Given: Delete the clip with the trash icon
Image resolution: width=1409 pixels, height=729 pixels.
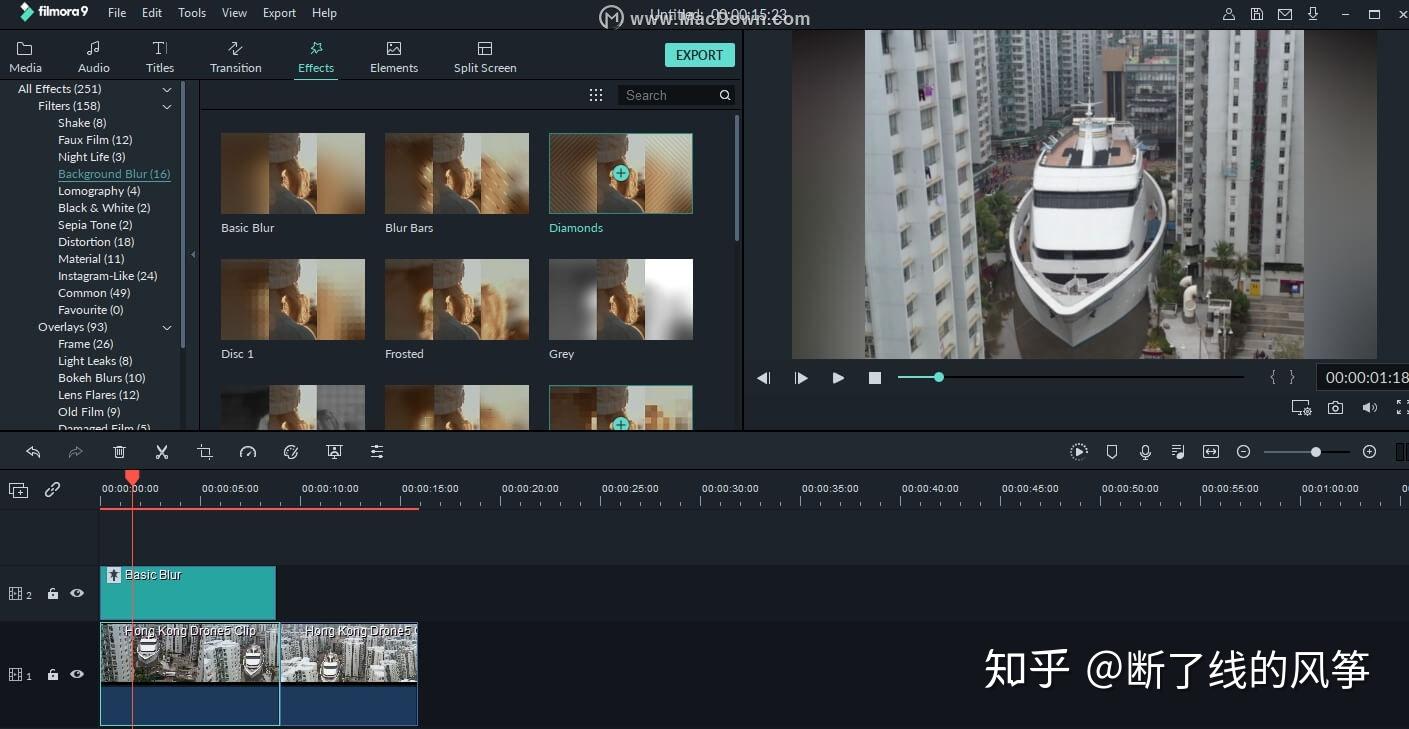Looking at the screenshot, I should click(x=120, y=452).
